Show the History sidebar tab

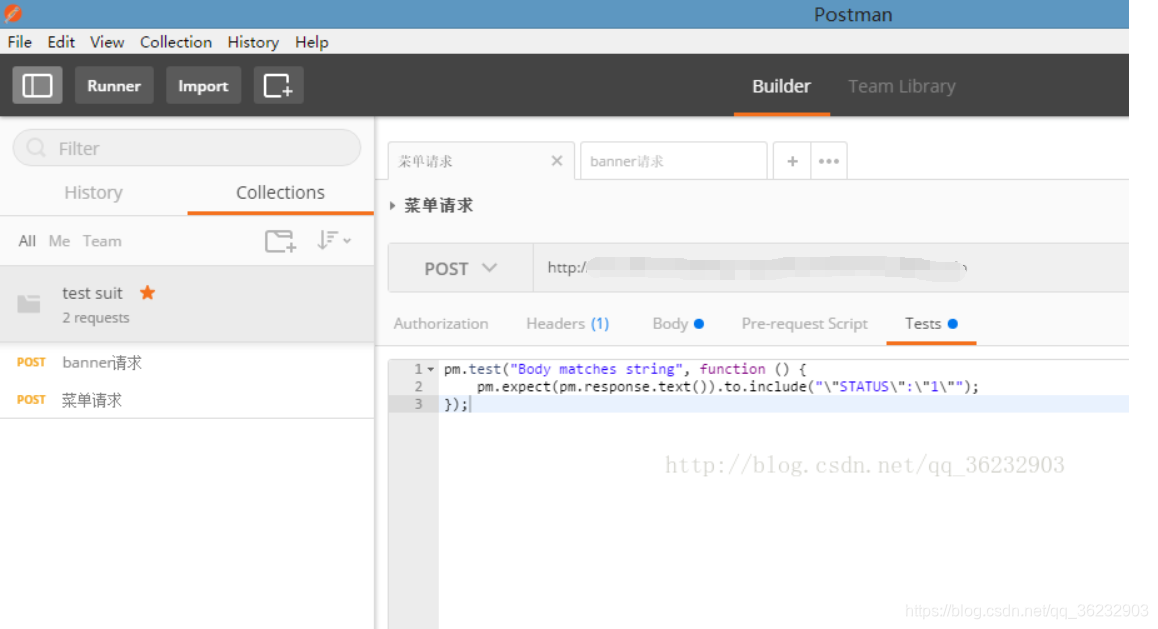[93, 193]
